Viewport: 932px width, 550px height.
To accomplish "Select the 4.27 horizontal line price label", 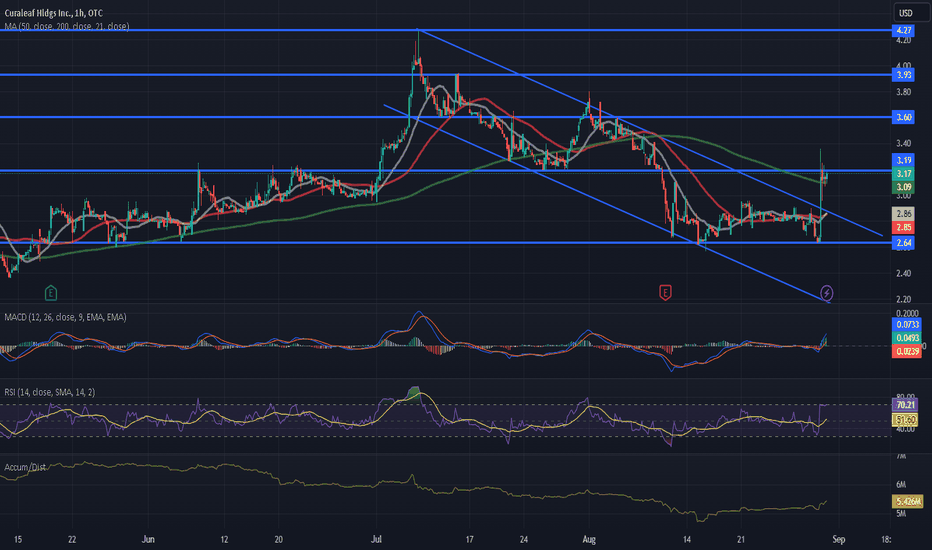I will click(x=903, y=30).
